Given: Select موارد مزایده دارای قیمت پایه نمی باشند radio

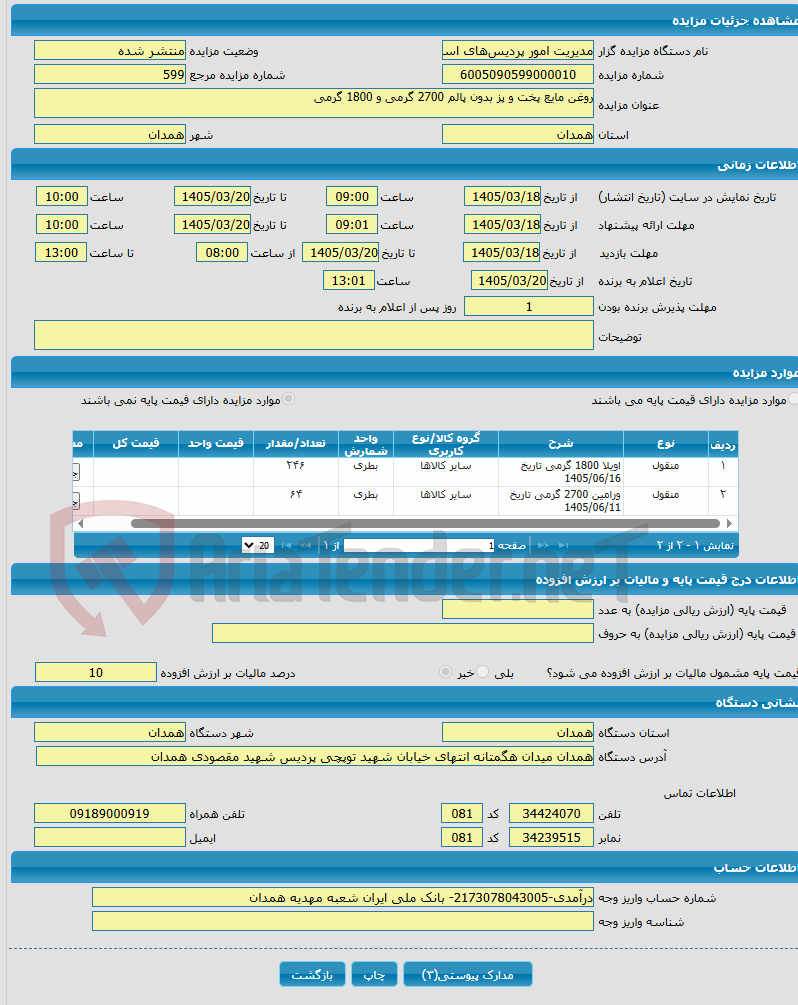Looking at the screenshot, I should 289,399.
